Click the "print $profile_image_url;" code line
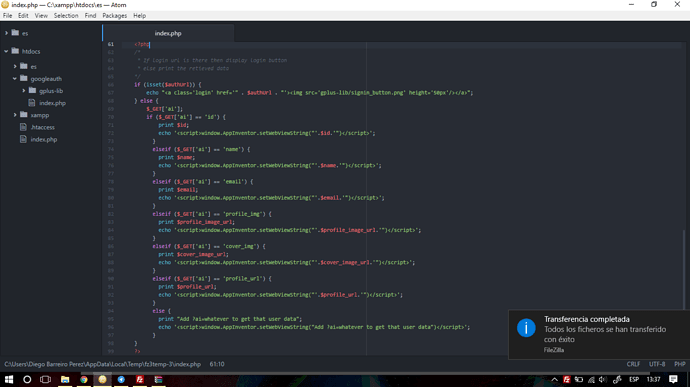Screen dimensions: 690x387 coord(196,222)
